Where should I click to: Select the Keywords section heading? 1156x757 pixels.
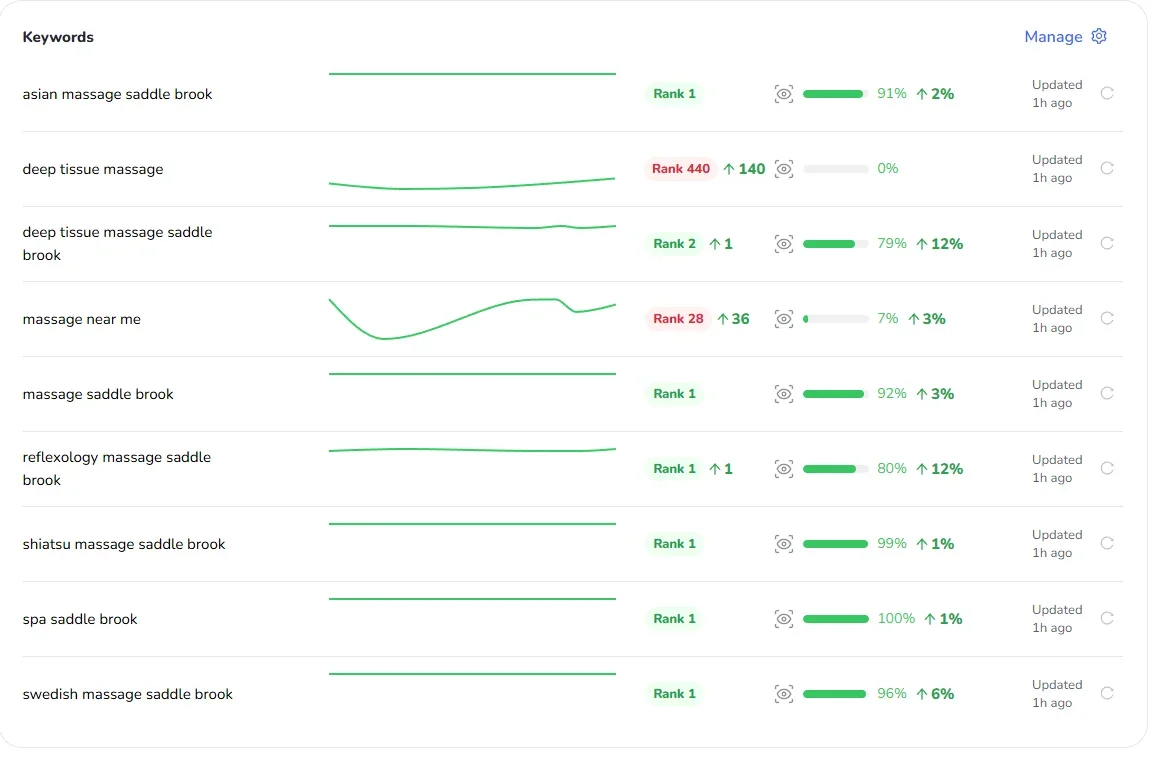pos(58,37)
